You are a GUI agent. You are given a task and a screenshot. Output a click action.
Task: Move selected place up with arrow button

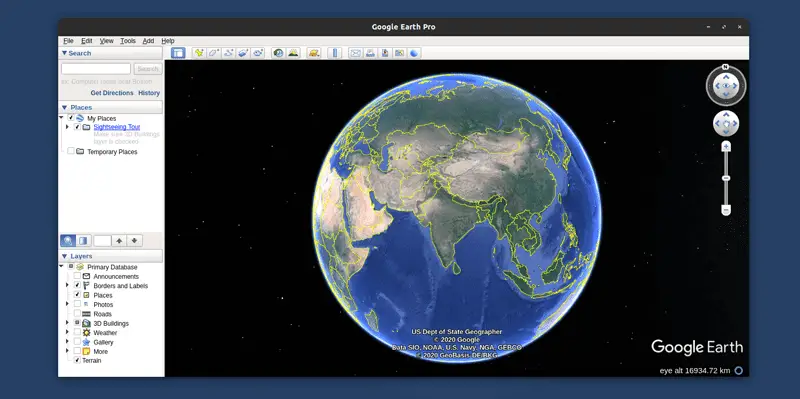[119, 241]
